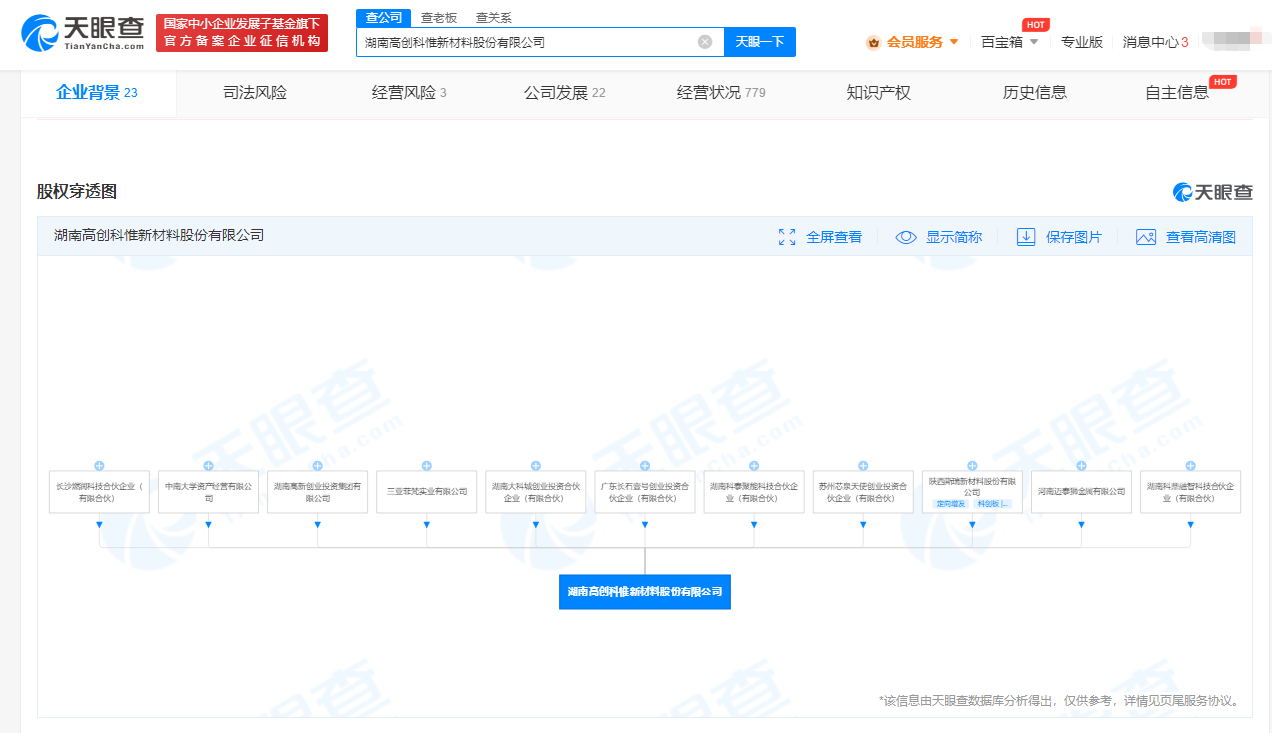
Task: Switch to the 历史信息 tab
Action: point(1035,93)
